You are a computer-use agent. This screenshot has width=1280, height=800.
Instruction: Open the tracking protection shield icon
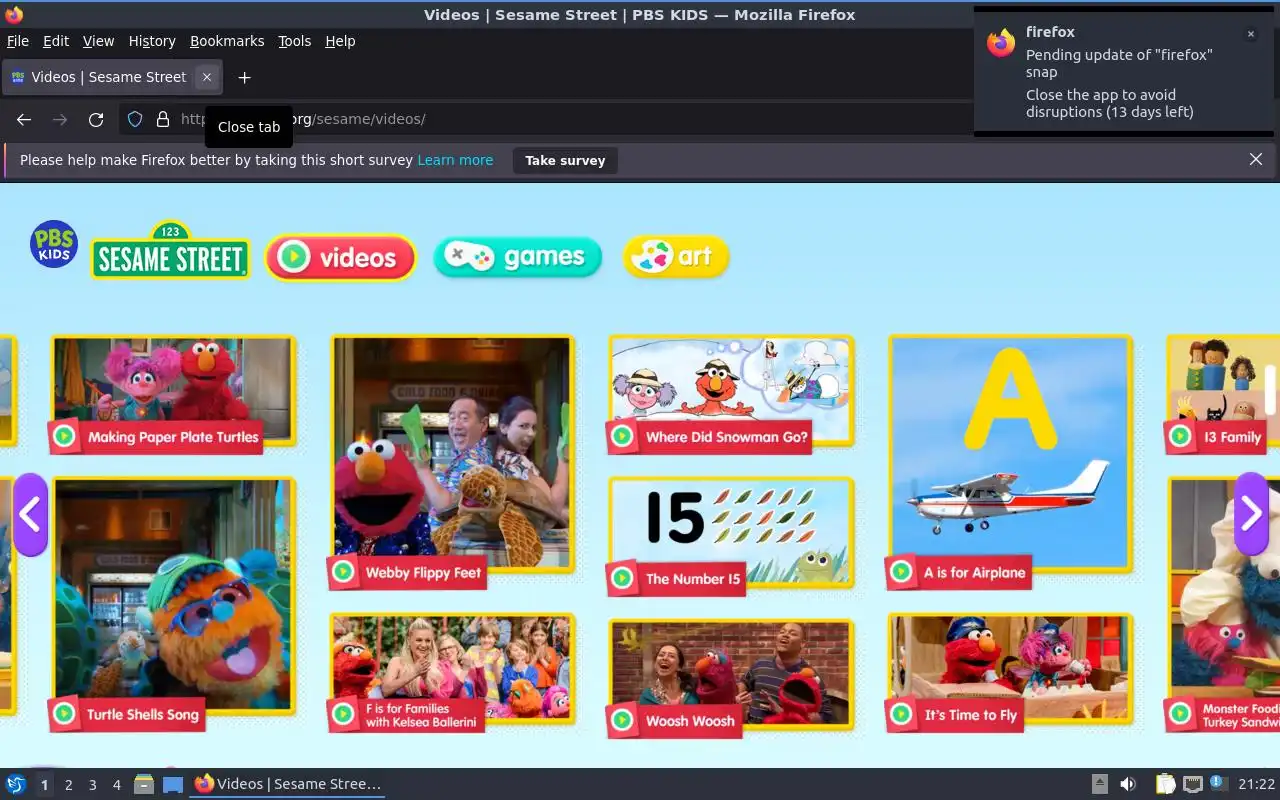pos(135,120)
